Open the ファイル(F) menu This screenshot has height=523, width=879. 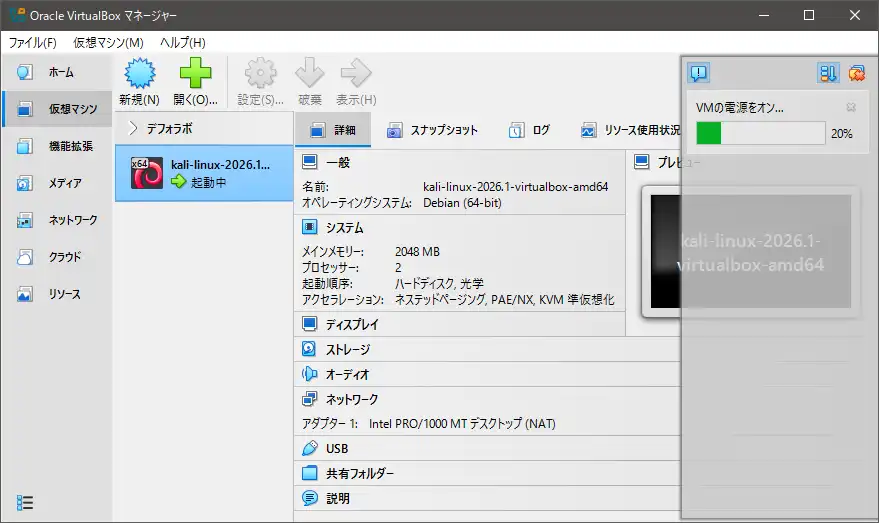(33, 43)
